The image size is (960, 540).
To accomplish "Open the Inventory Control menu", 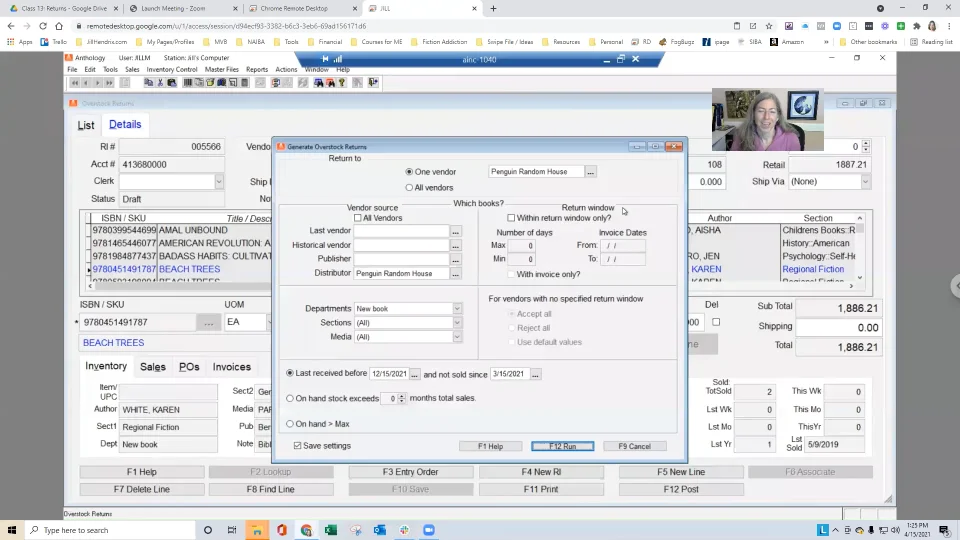I will [x=172, y=70].
